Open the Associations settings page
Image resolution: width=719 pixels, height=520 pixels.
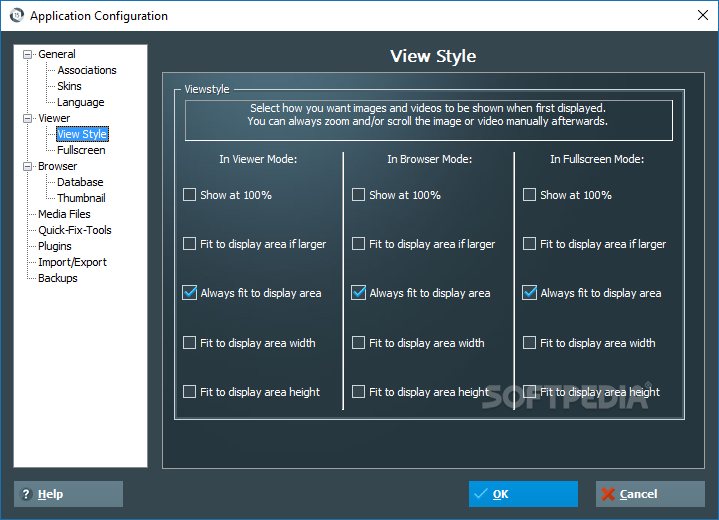click(x=87, y=70)
